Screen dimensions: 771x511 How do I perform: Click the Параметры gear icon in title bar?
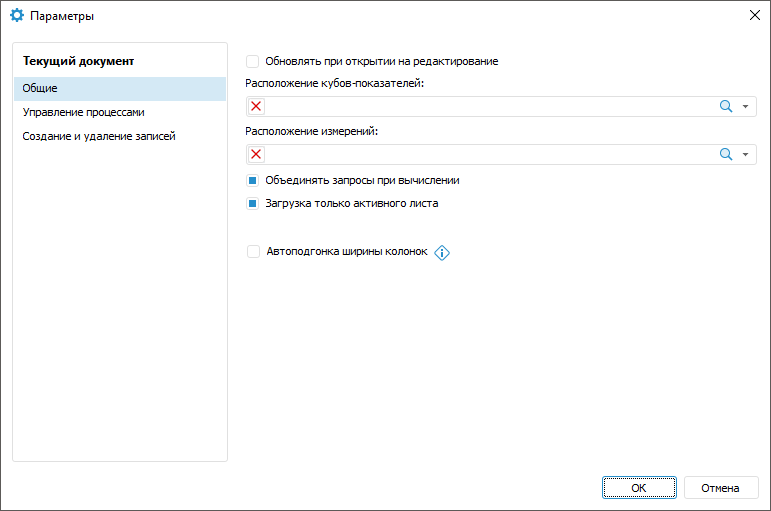coord(17,16)
